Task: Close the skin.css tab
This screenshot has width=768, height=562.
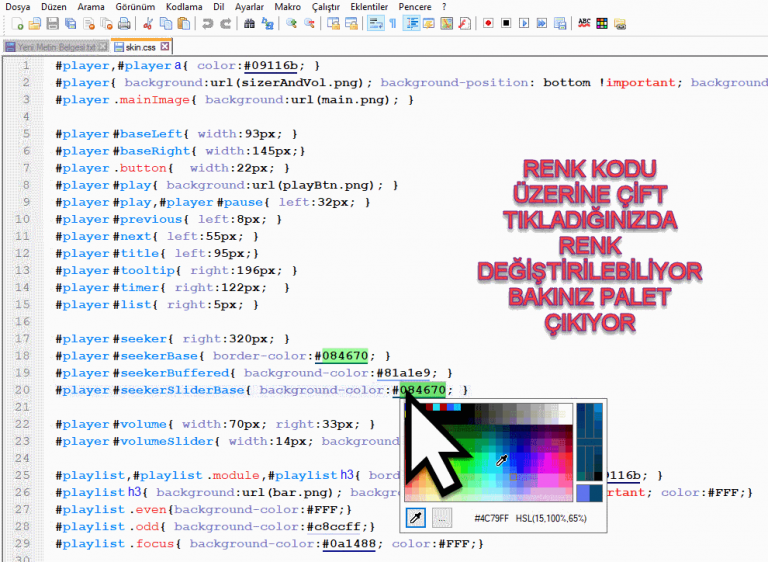Action: [165, 46]
